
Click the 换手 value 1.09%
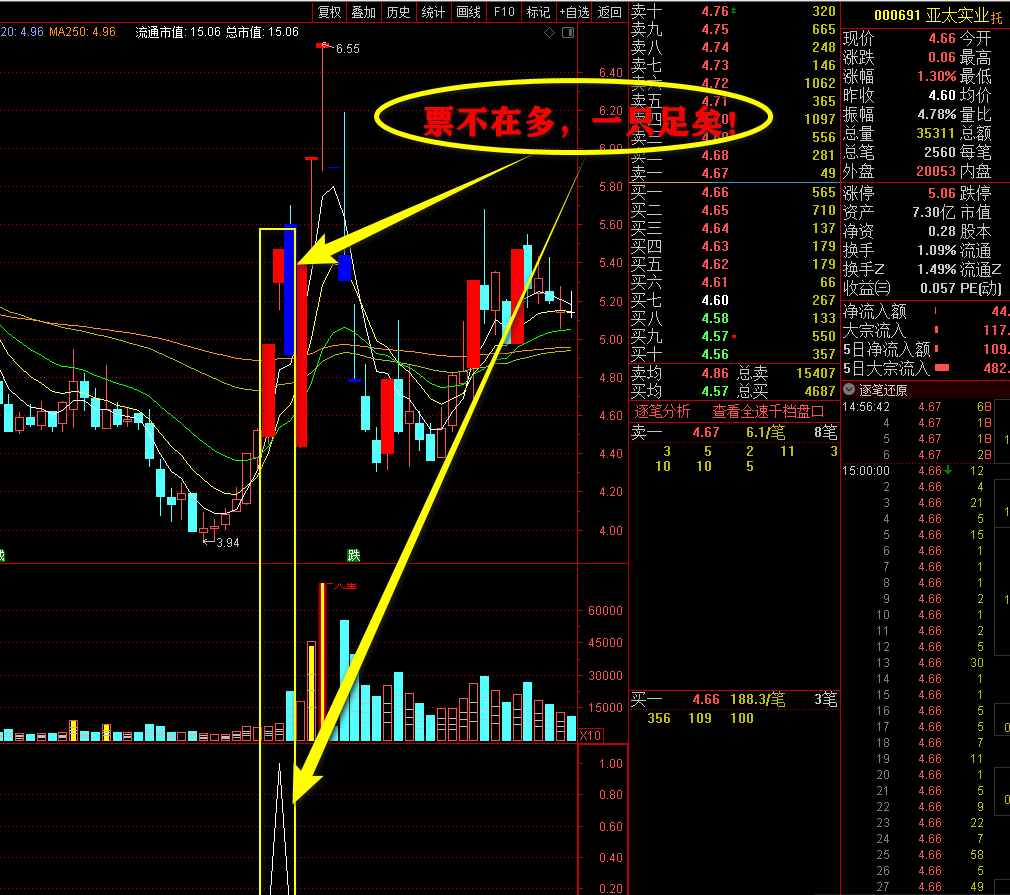937,250
